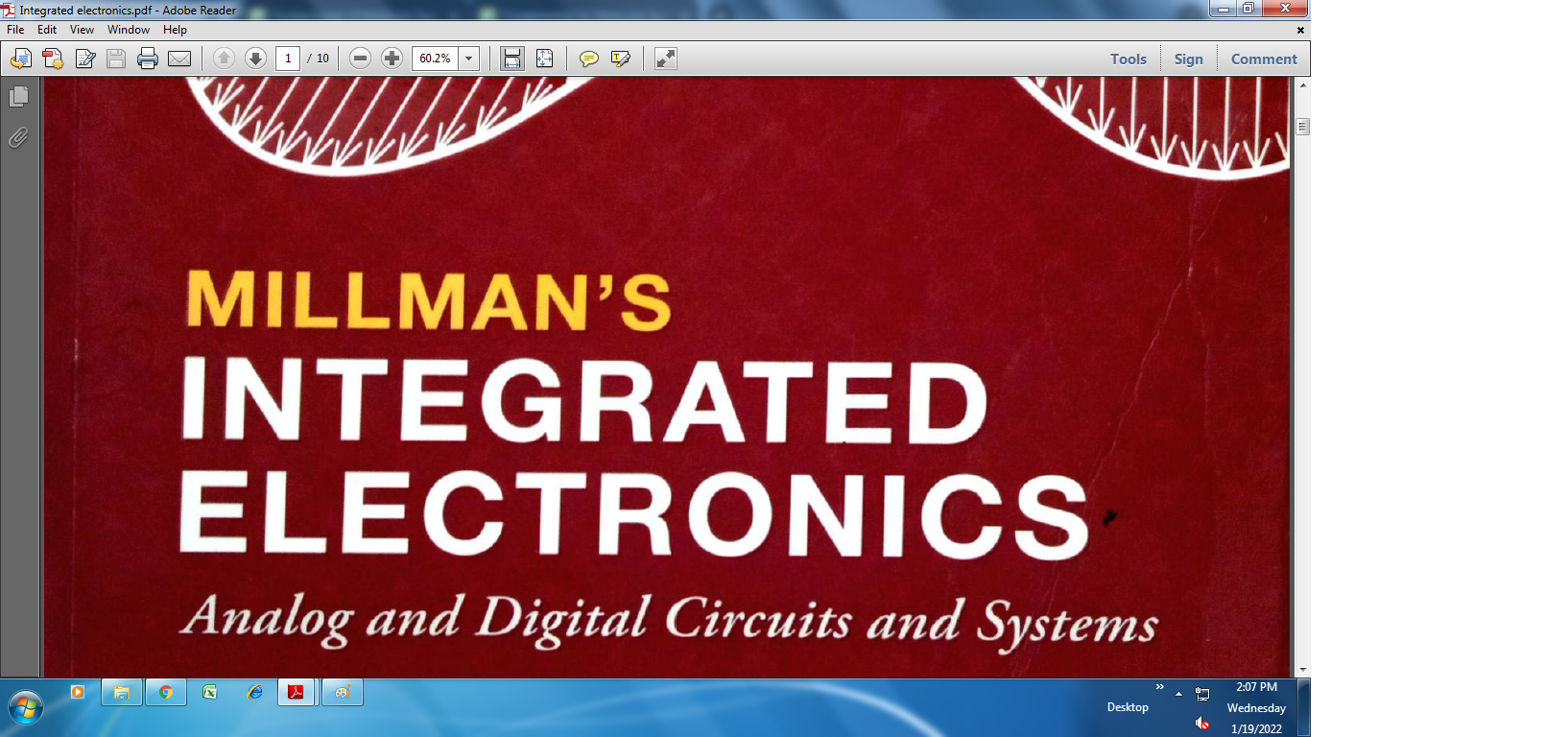Switch to Read Mode expand icon
The image size is (1568, 737).
666,59
